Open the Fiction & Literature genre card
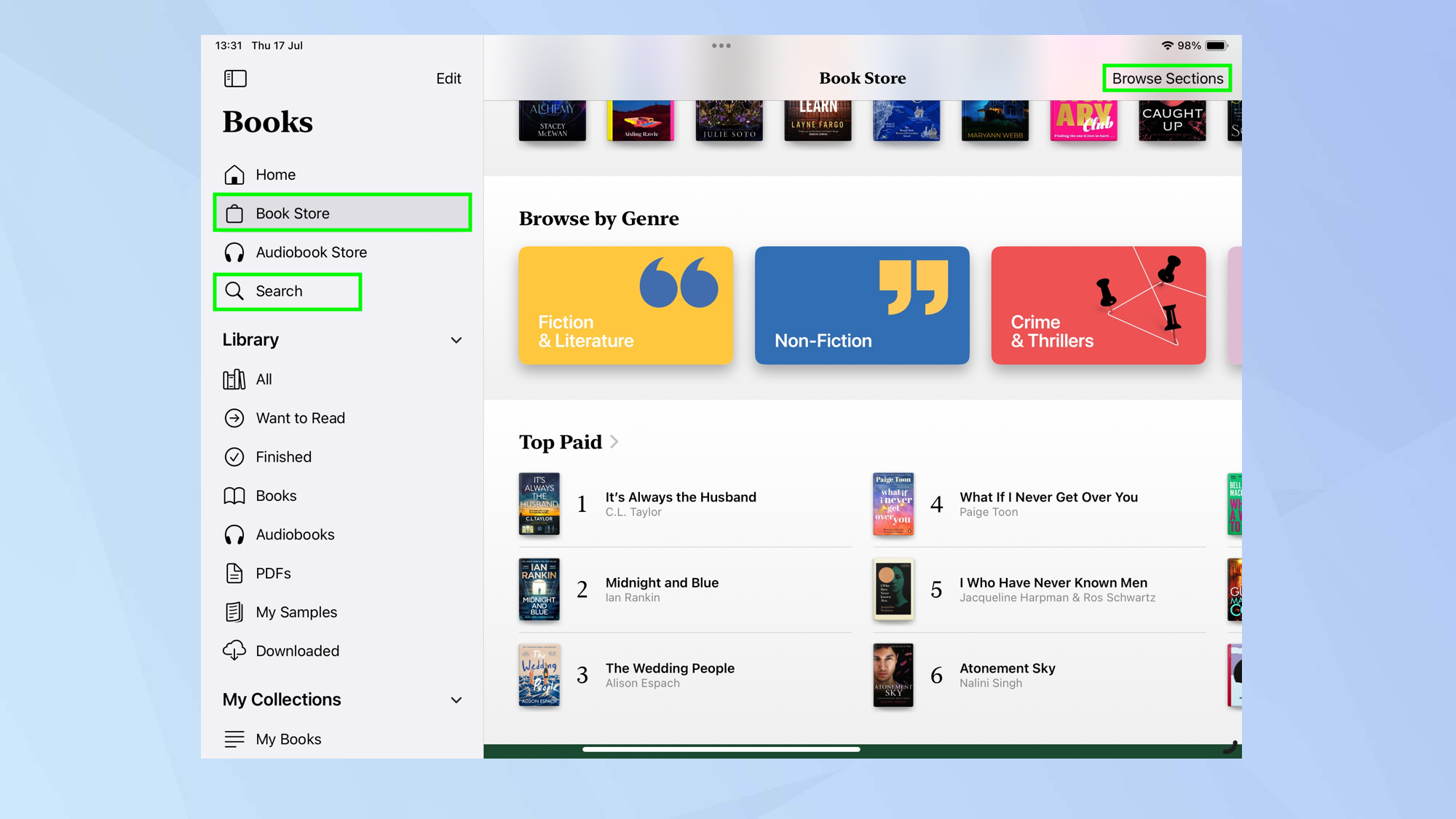The width and height of the screenshot is (1456, 819). pos(625,306)
